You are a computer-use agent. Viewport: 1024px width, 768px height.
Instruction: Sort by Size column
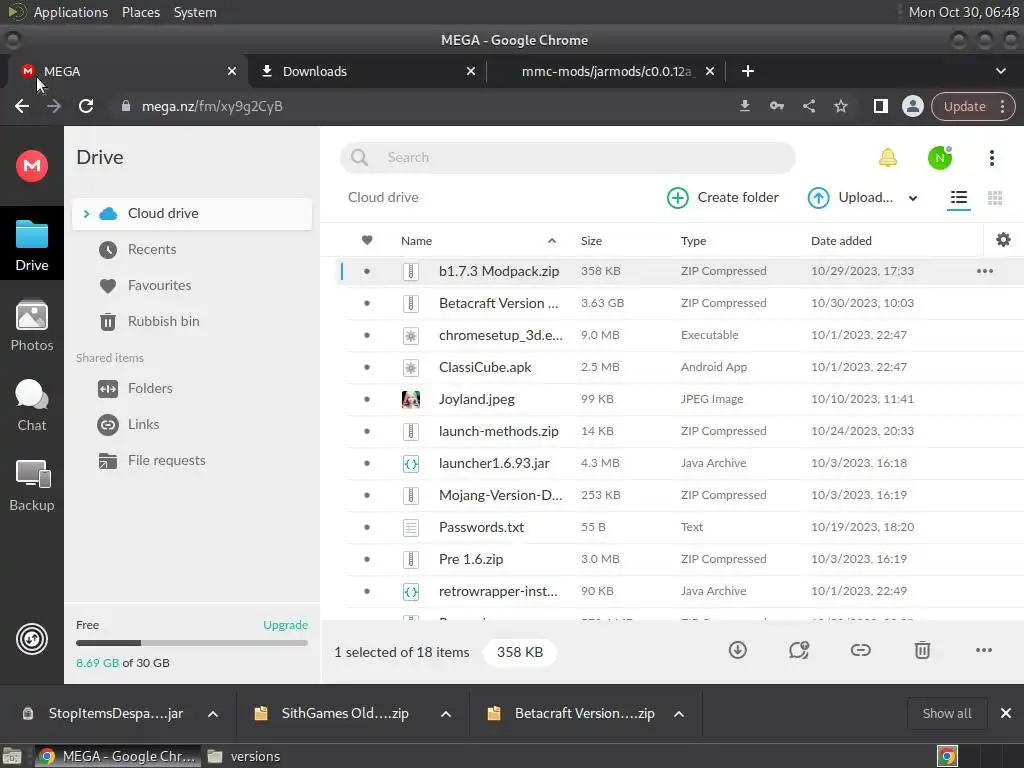(592, 241)
